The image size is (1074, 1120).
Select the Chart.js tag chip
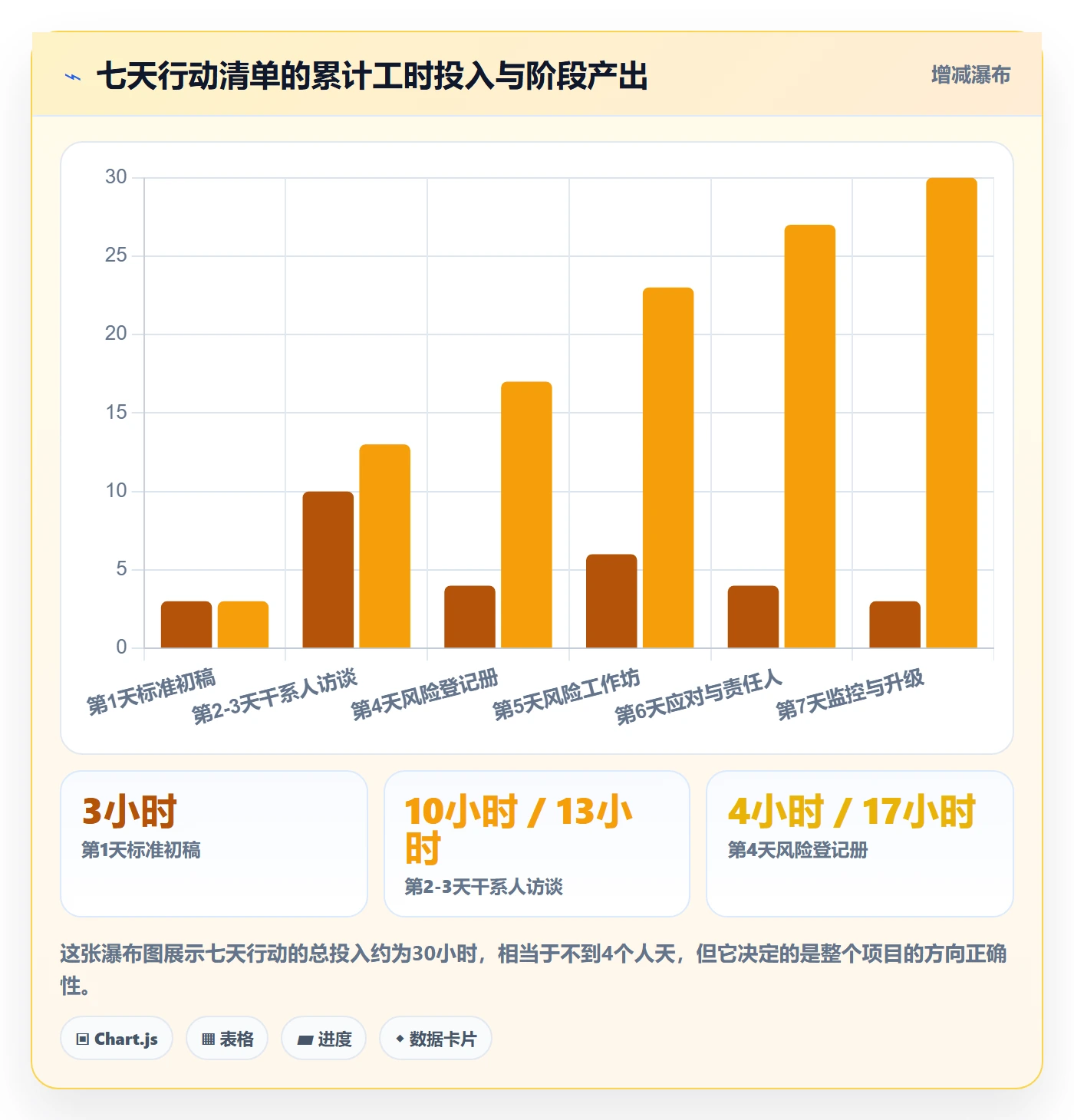click(117, 1039)
